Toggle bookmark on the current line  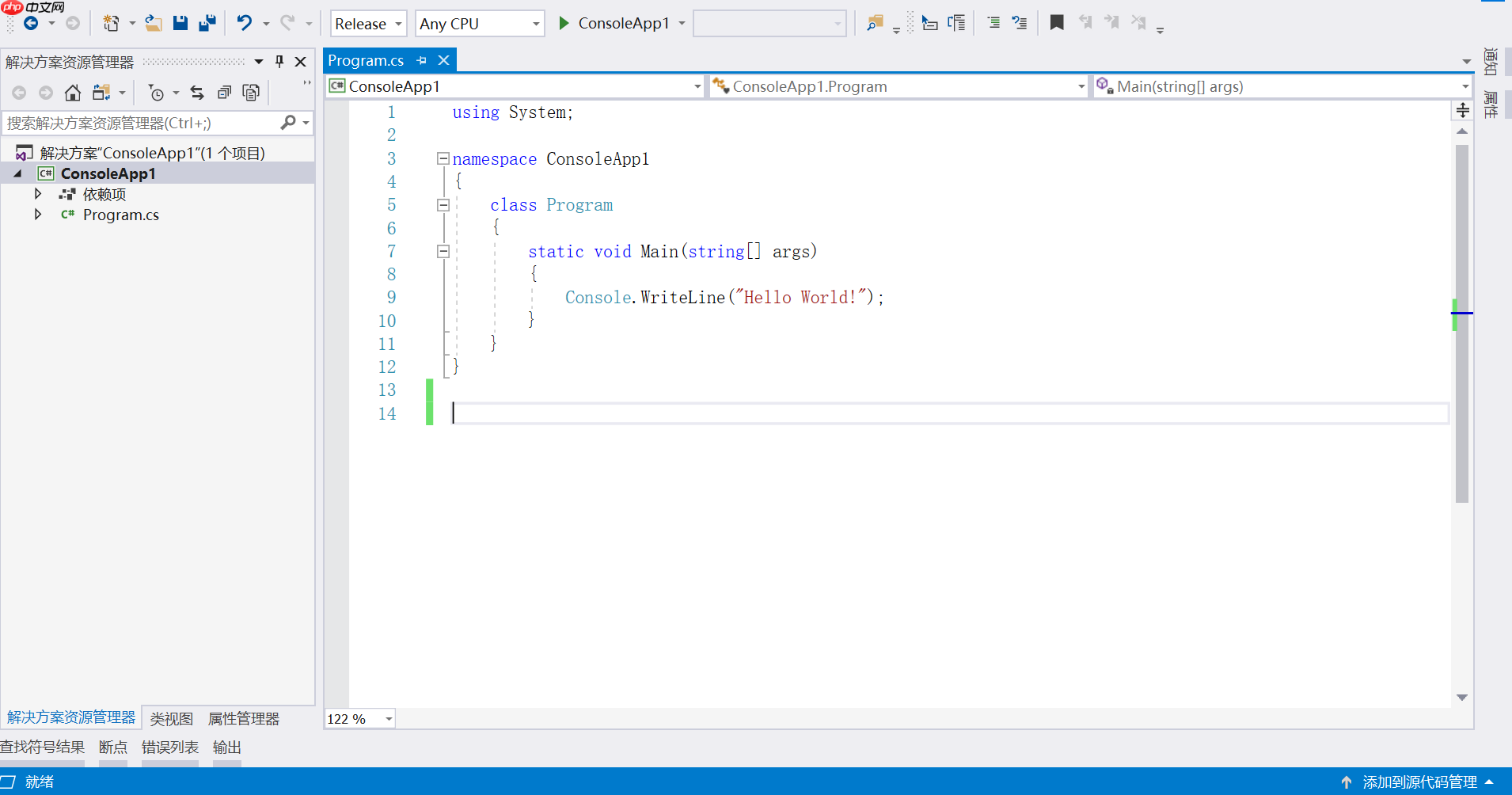coord(1056,23)
